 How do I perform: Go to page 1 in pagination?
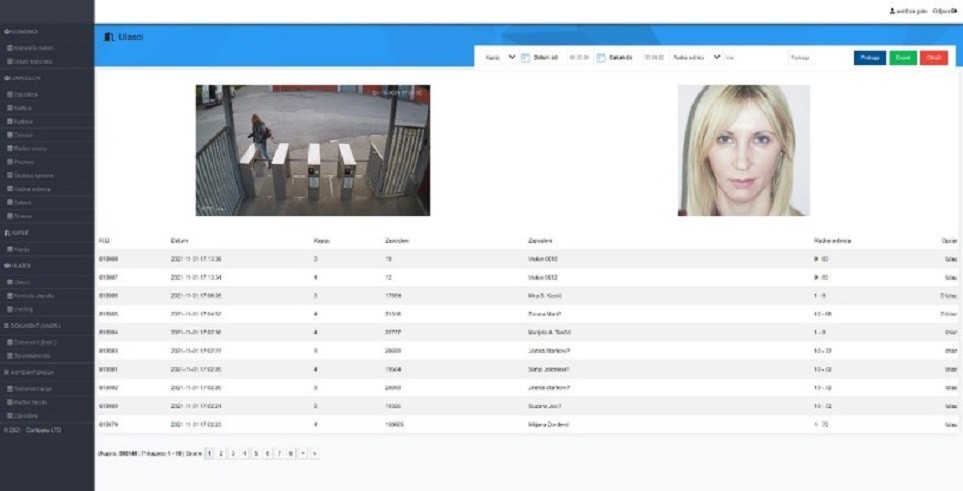(209, 454)
